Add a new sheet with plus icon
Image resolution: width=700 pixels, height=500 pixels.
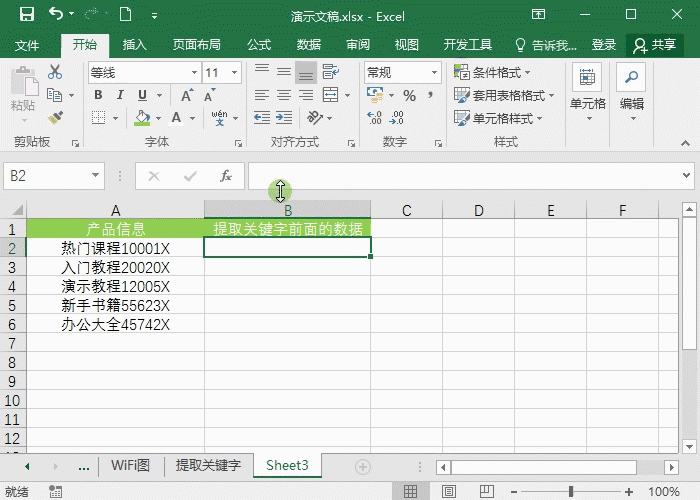pyautogui.click(x=362, y=467)
